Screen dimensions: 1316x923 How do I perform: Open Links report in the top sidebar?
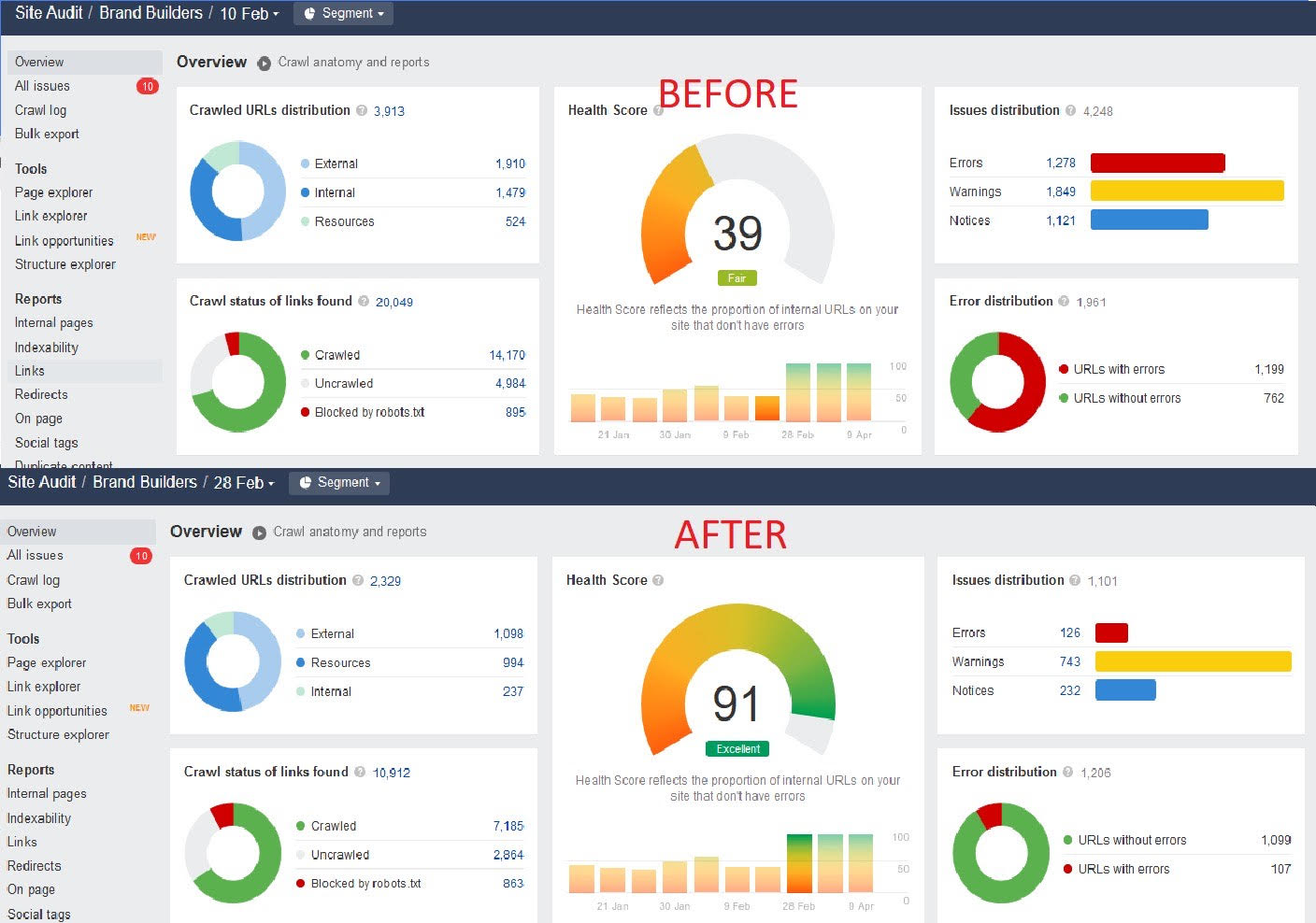pos(84,371)
